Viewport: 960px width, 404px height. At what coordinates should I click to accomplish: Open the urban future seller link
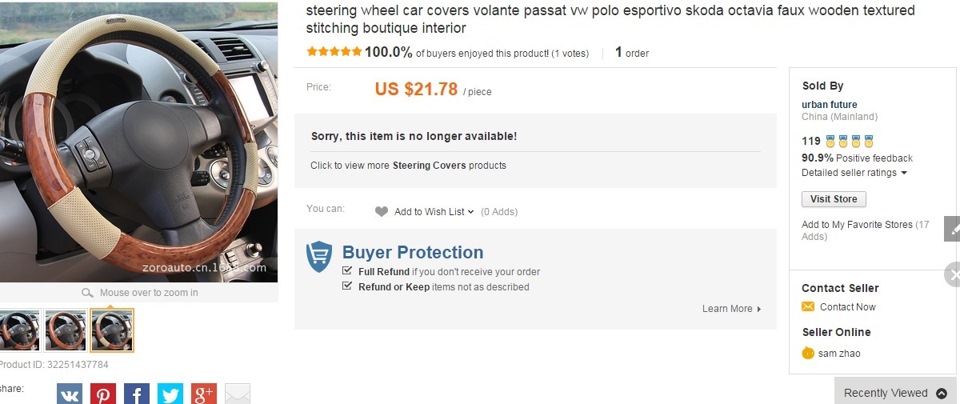coord(829,104)
